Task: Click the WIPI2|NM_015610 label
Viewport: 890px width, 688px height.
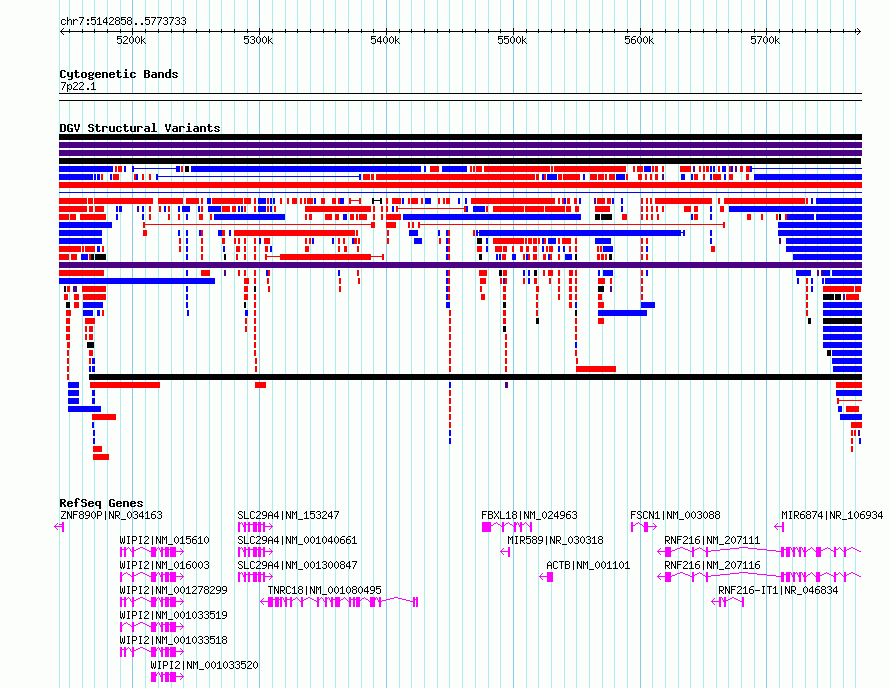Action: [x=165, y=540]
